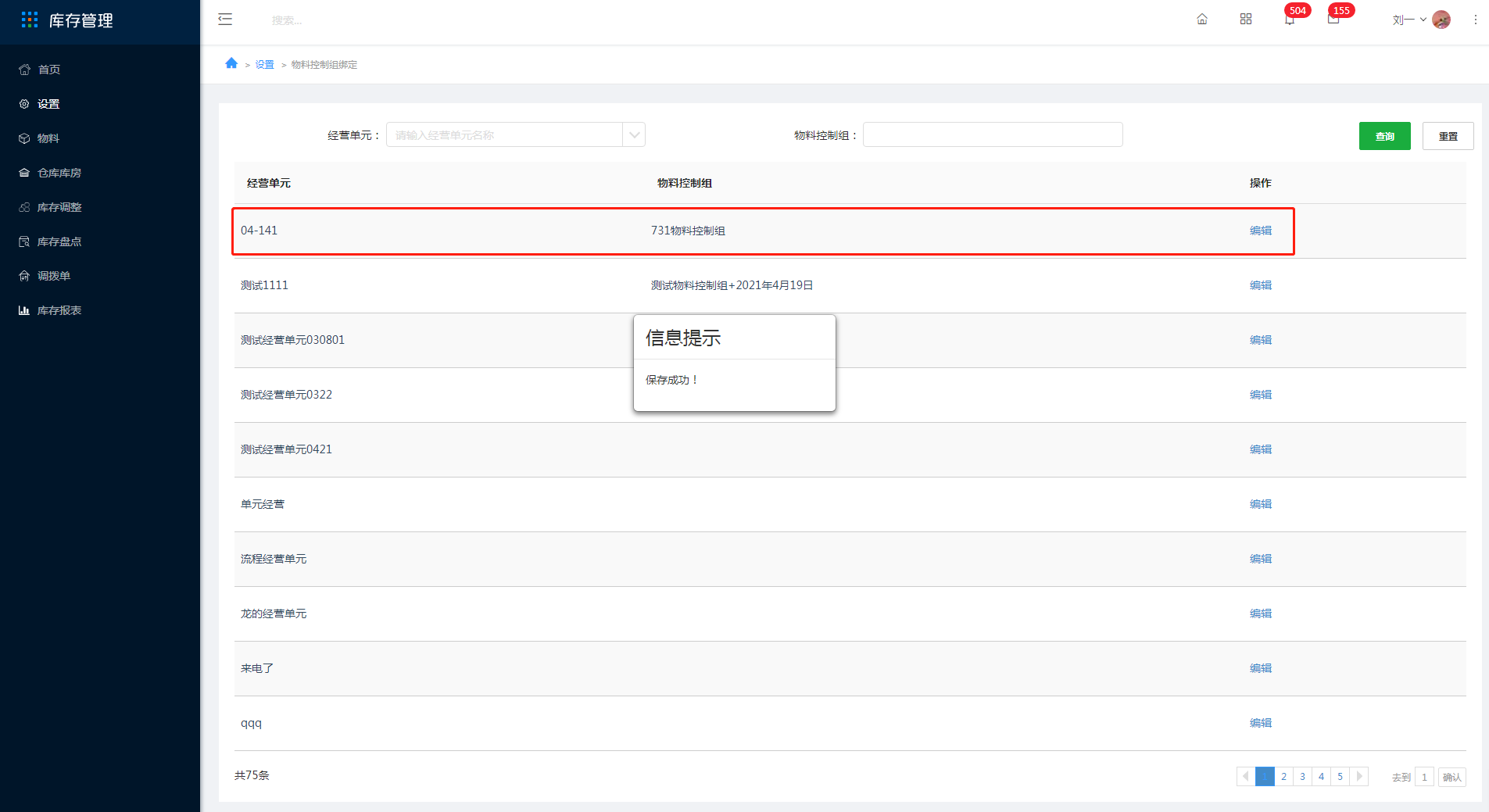Focus the 物料控制组 input field
The width and height of the screenshot is (1489, 812).
click(993, 134)
